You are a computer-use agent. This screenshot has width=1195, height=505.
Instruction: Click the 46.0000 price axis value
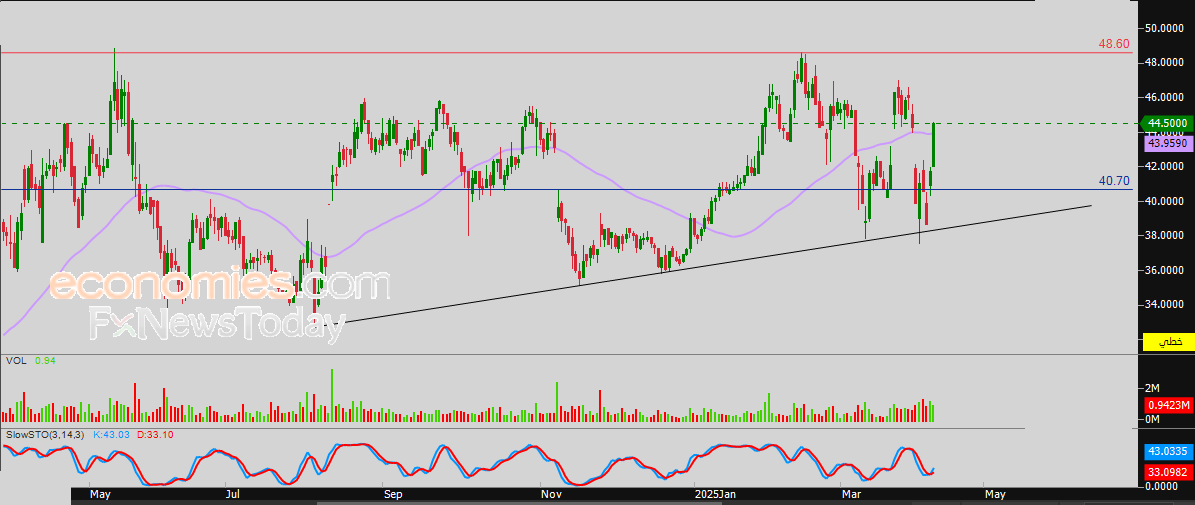point(1166,97)
